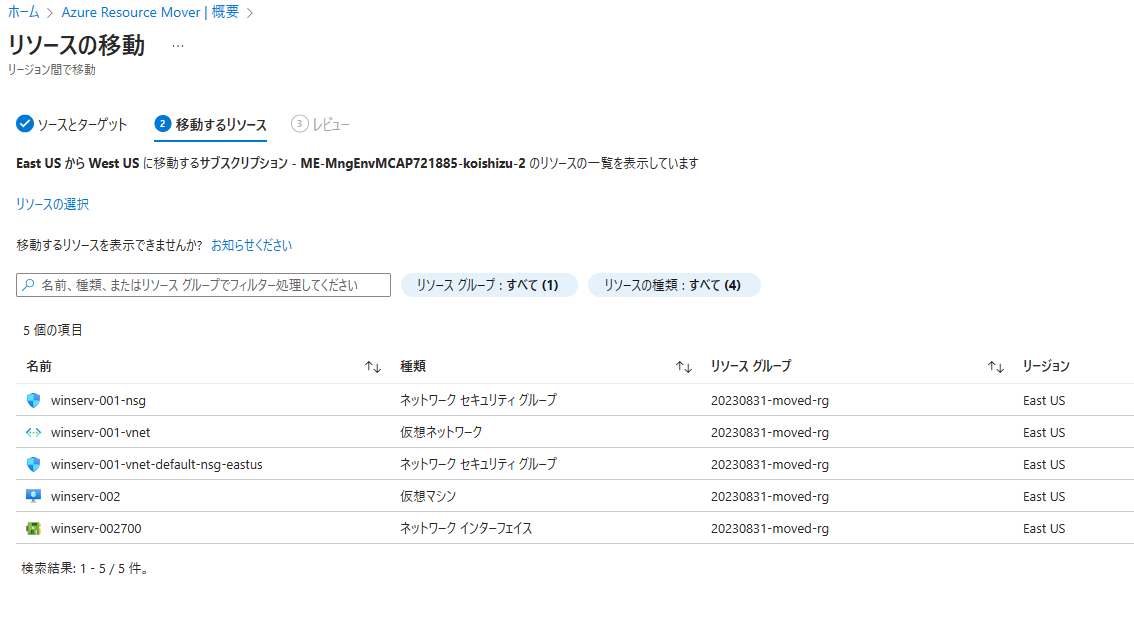Select the 移動するリソース tab

tap(210, 124)
